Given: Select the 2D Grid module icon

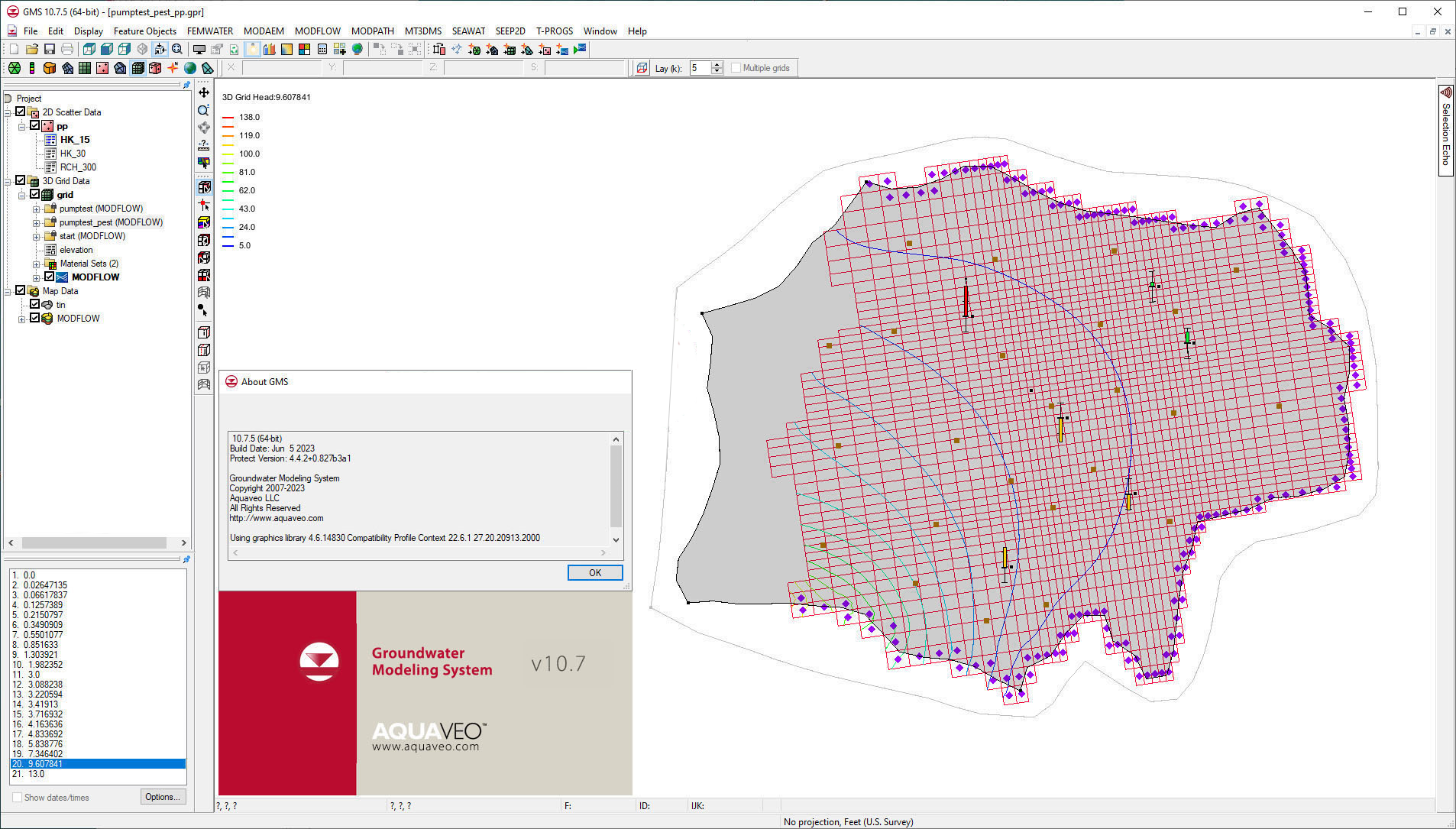Looking at the screenshot, I should 85,68.
